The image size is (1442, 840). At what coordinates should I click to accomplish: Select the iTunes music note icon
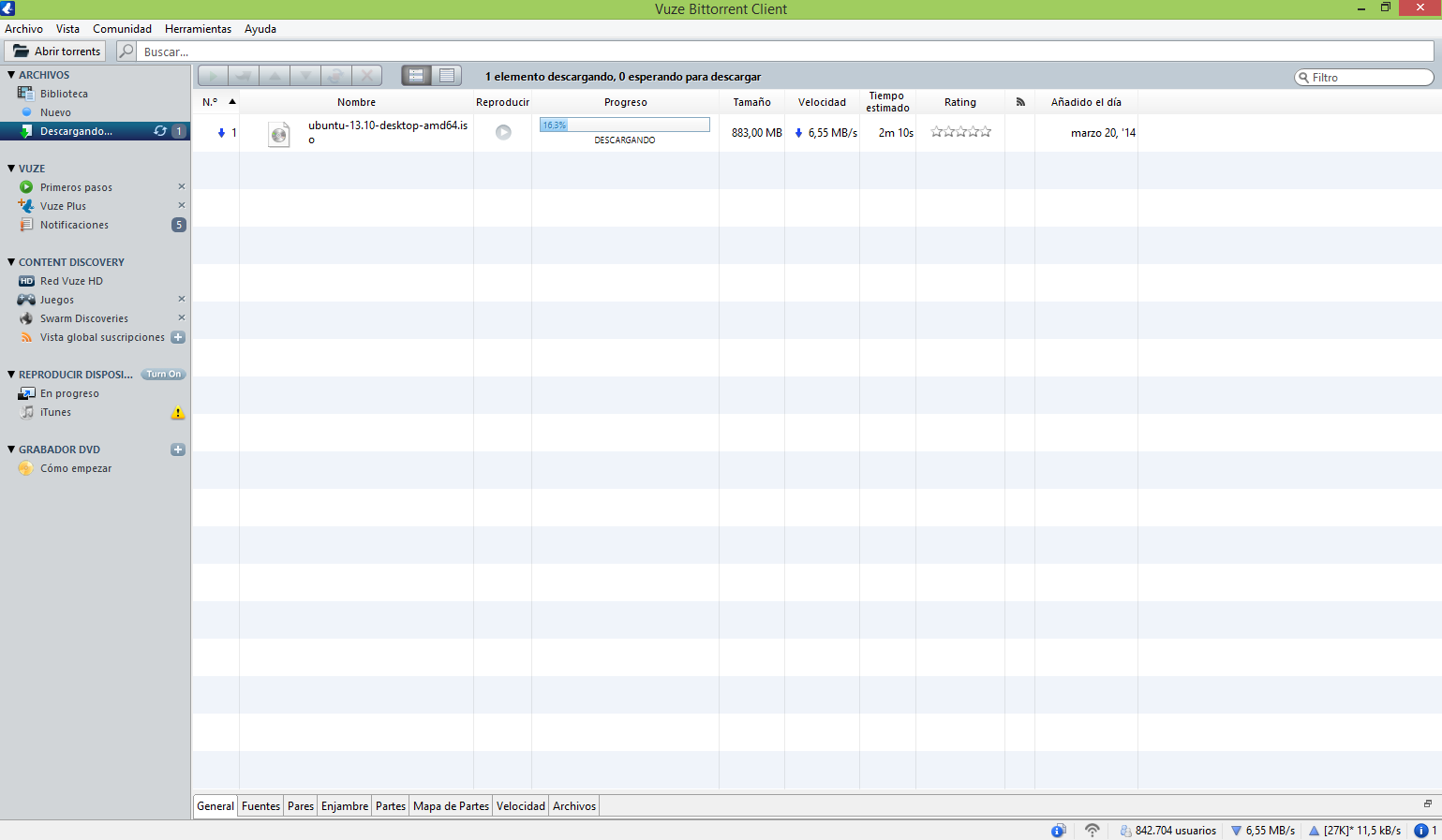tap(27, 412)
